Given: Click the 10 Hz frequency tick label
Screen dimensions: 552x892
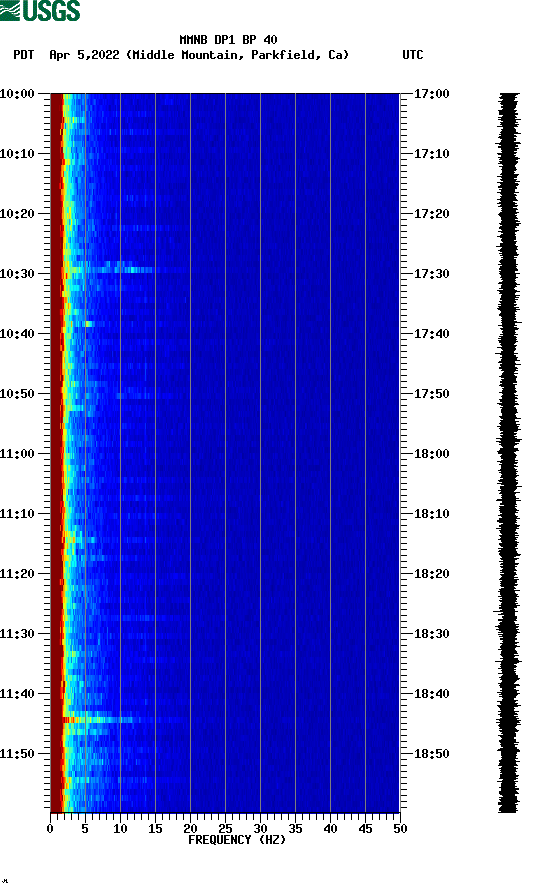Looking at the screenshot, I should click(120, 829).
